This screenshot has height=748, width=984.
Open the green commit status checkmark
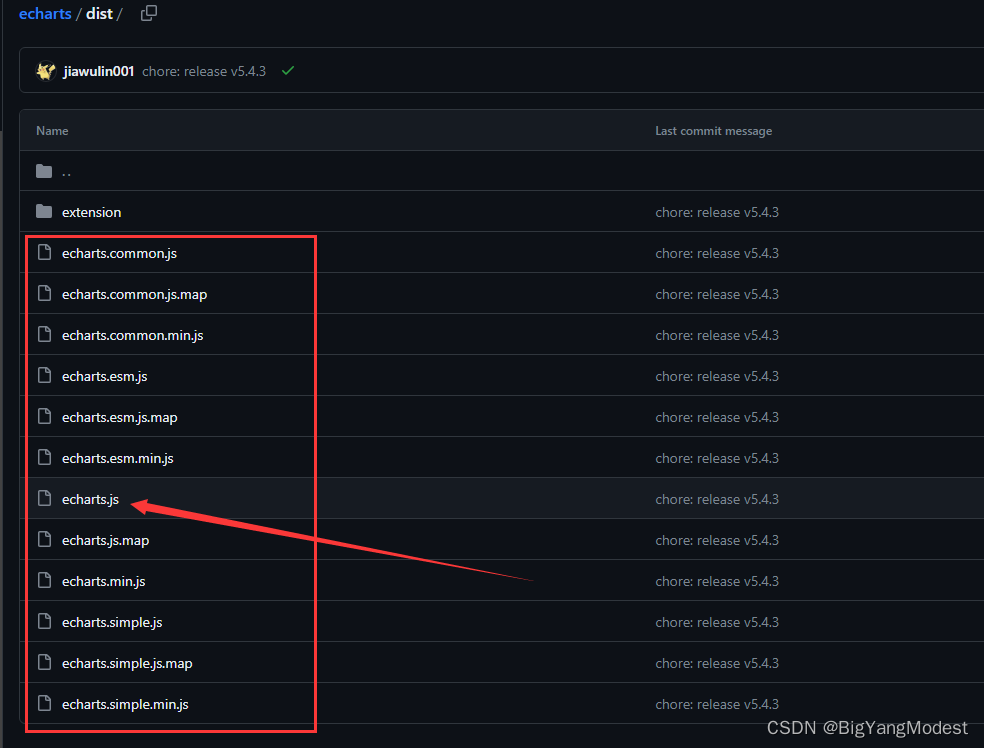coord(288,70)
